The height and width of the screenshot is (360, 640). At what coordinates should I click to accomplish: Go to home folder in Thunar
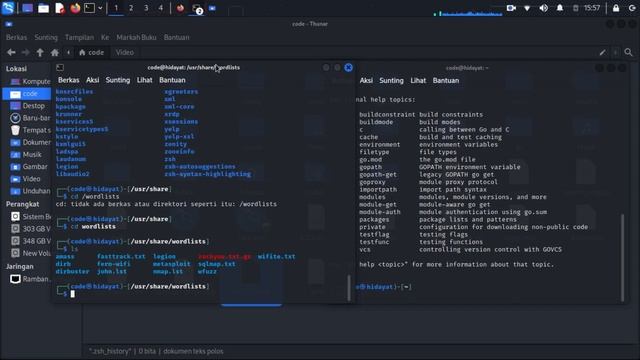(x=55, y=52)
